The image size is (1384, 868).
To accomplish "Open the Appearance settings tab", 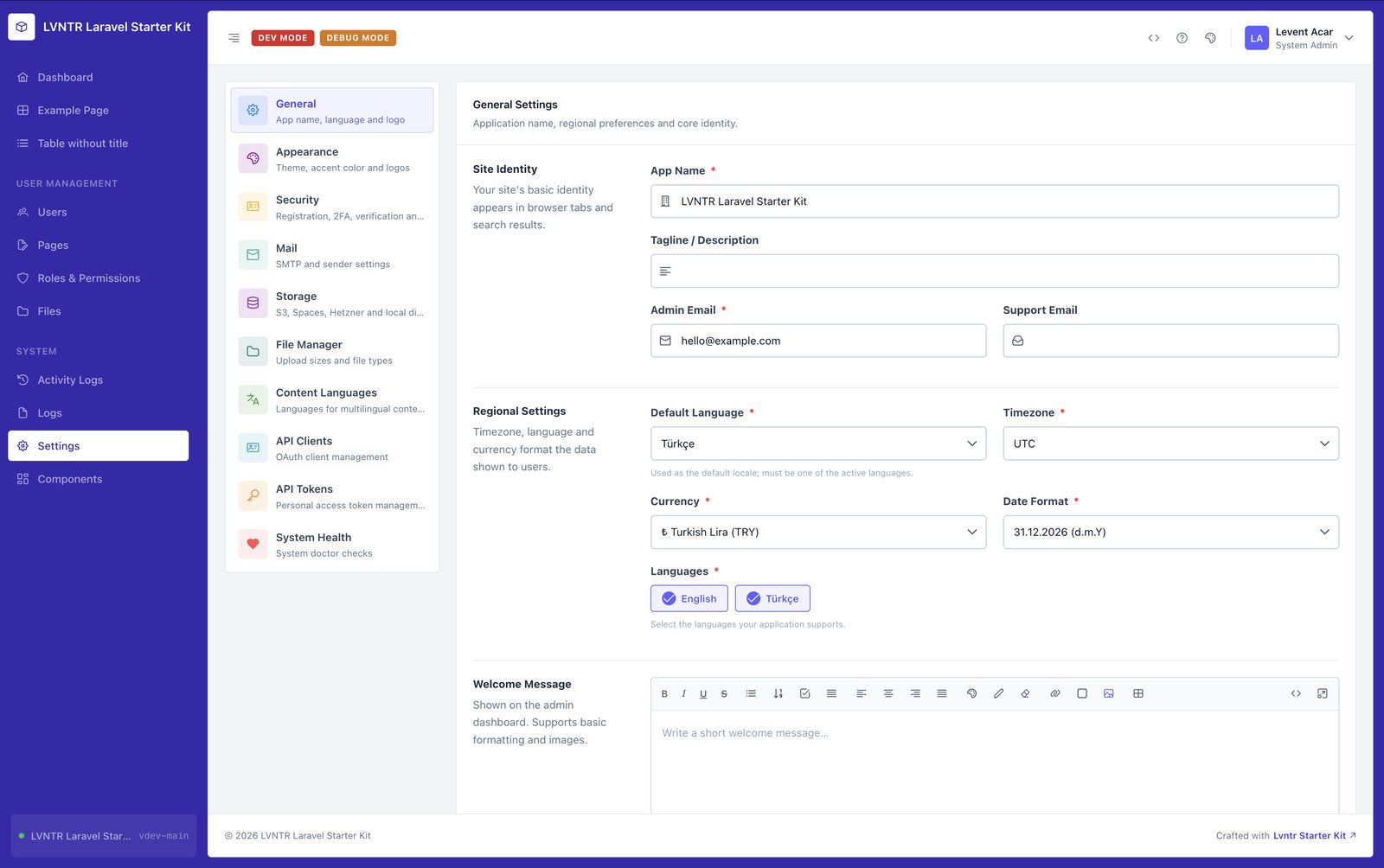I will pos(332,159).
